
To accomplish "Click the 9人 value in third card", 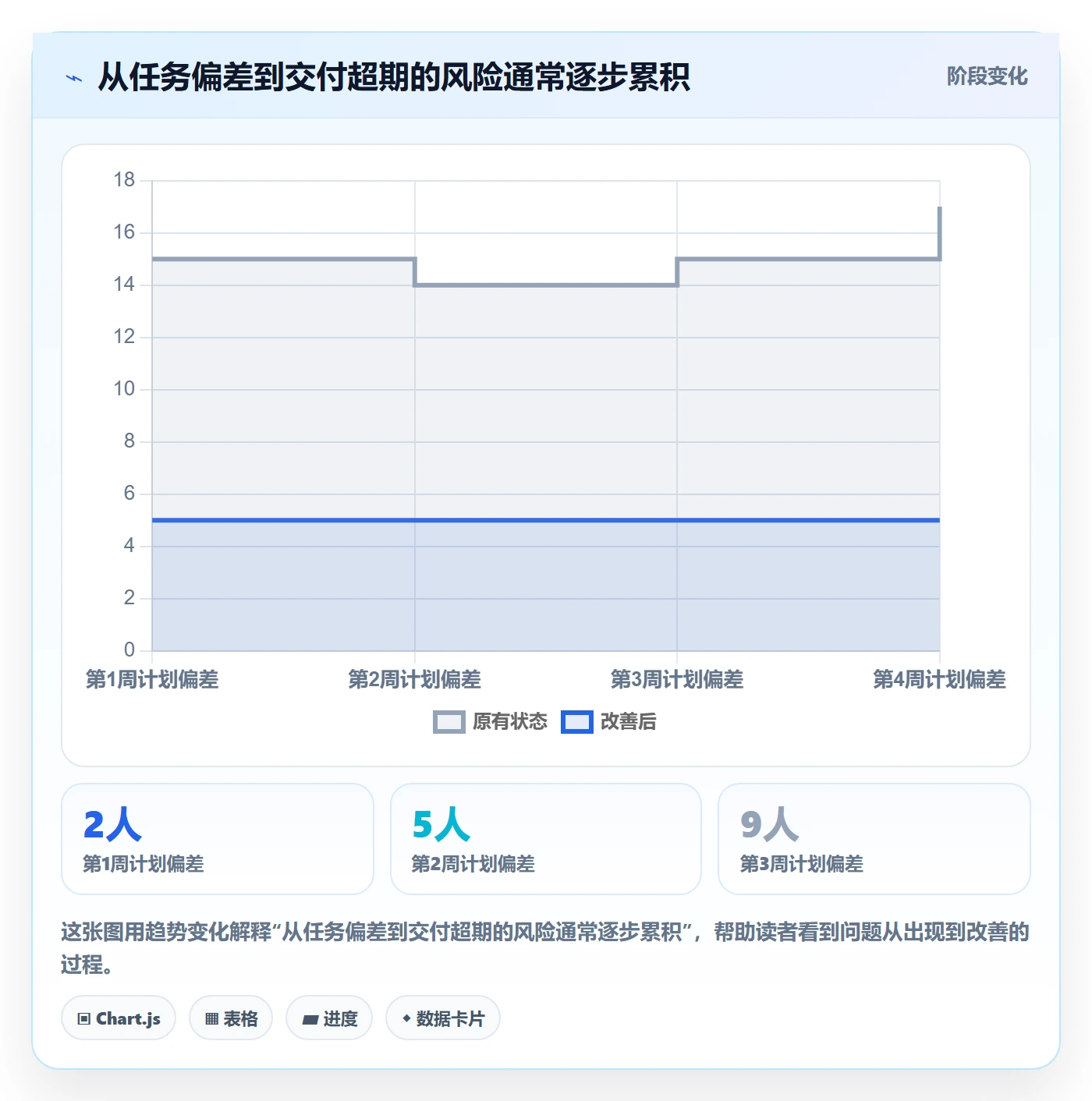I will (x=770, y=824).
